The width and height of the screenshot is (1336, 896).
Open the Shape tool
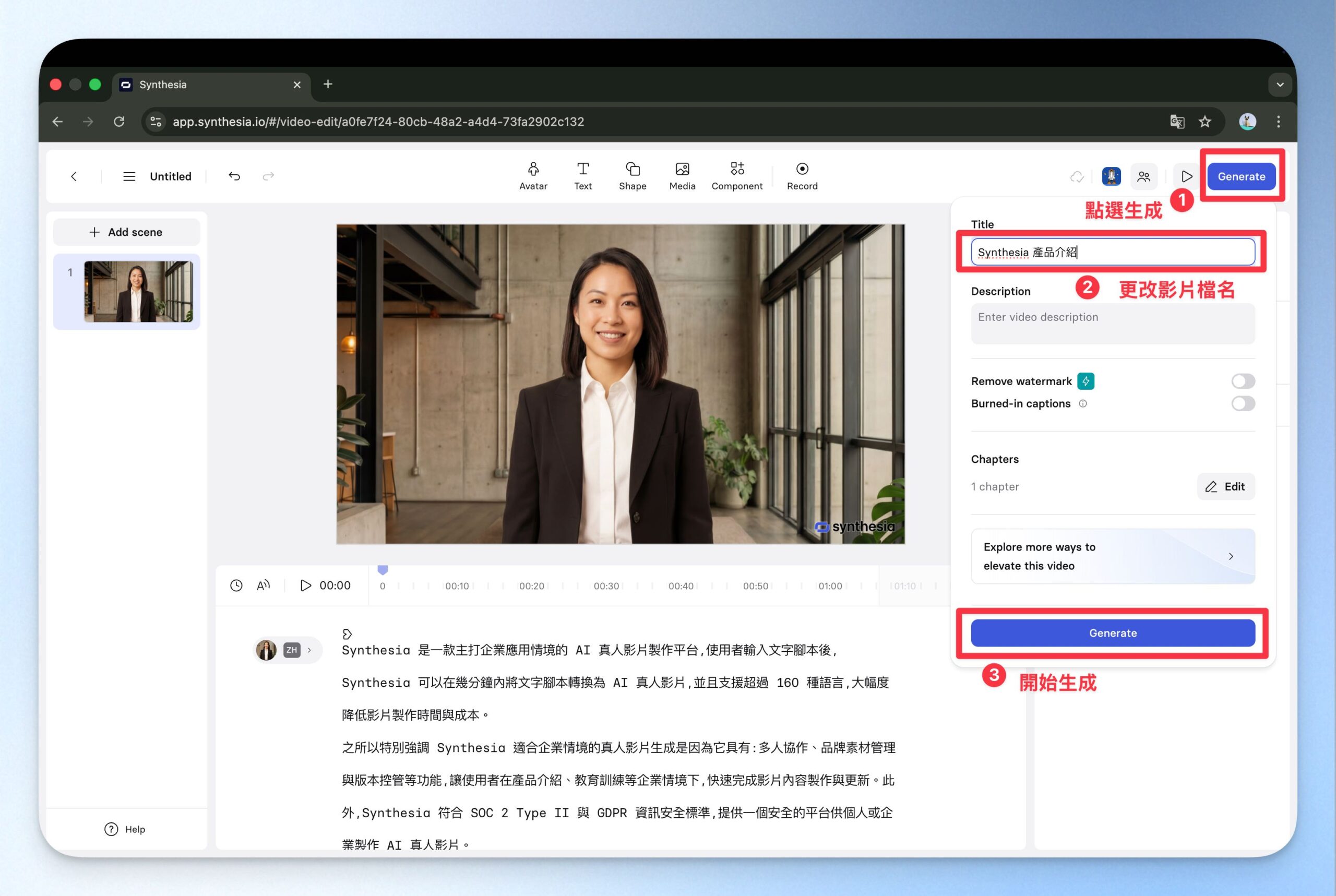coord(632,175)
